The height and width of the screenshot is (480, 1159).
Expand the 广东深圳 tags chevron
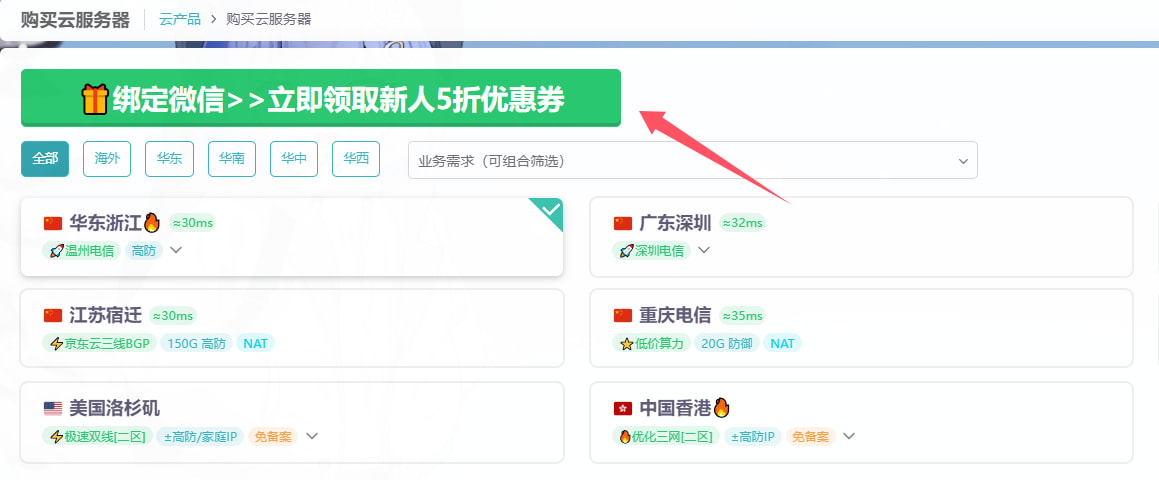tap(704, 250)
